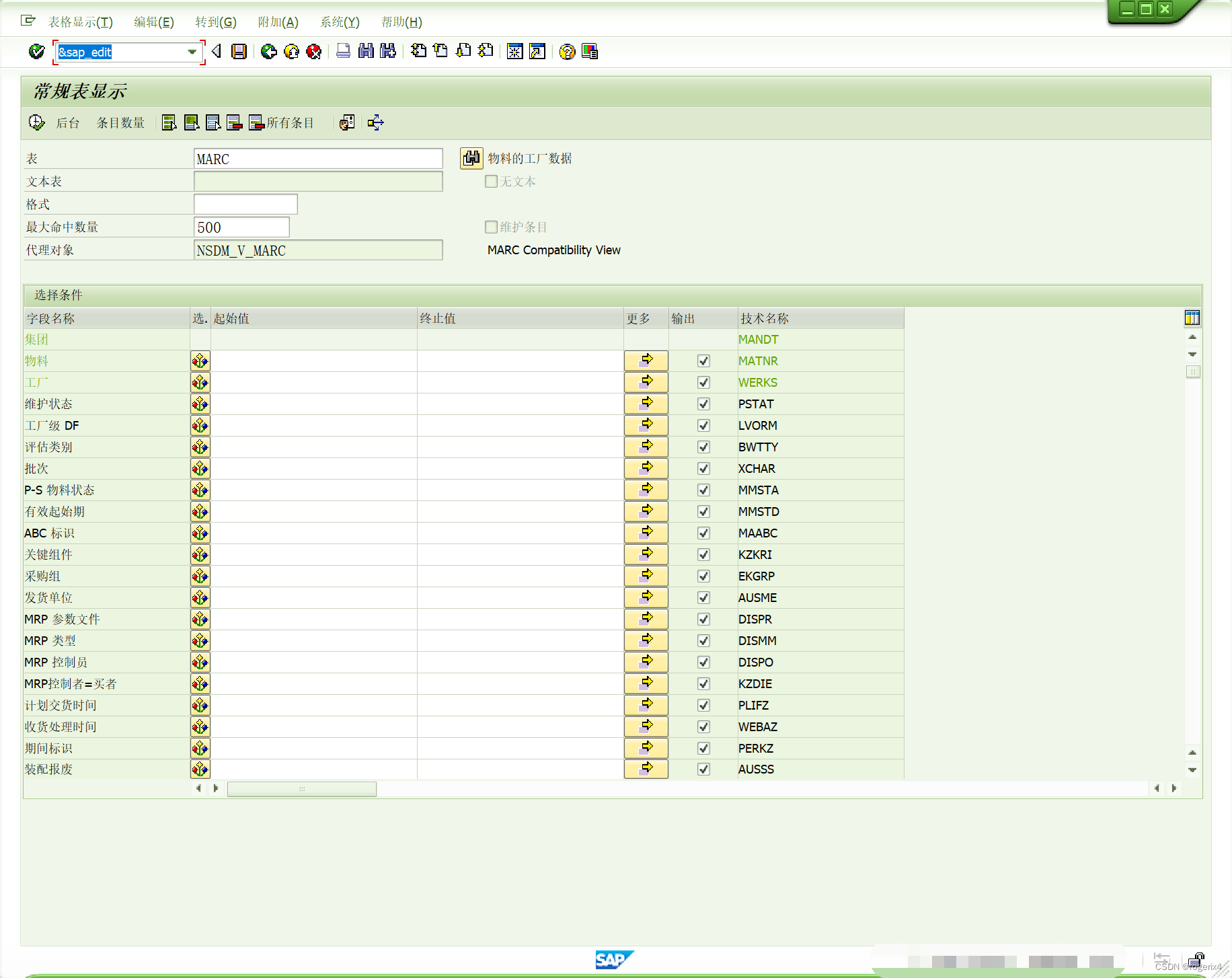This screenshot has height=978, width=1232.
Task: Open Help with the question mark icon
Action: point(567,52)
